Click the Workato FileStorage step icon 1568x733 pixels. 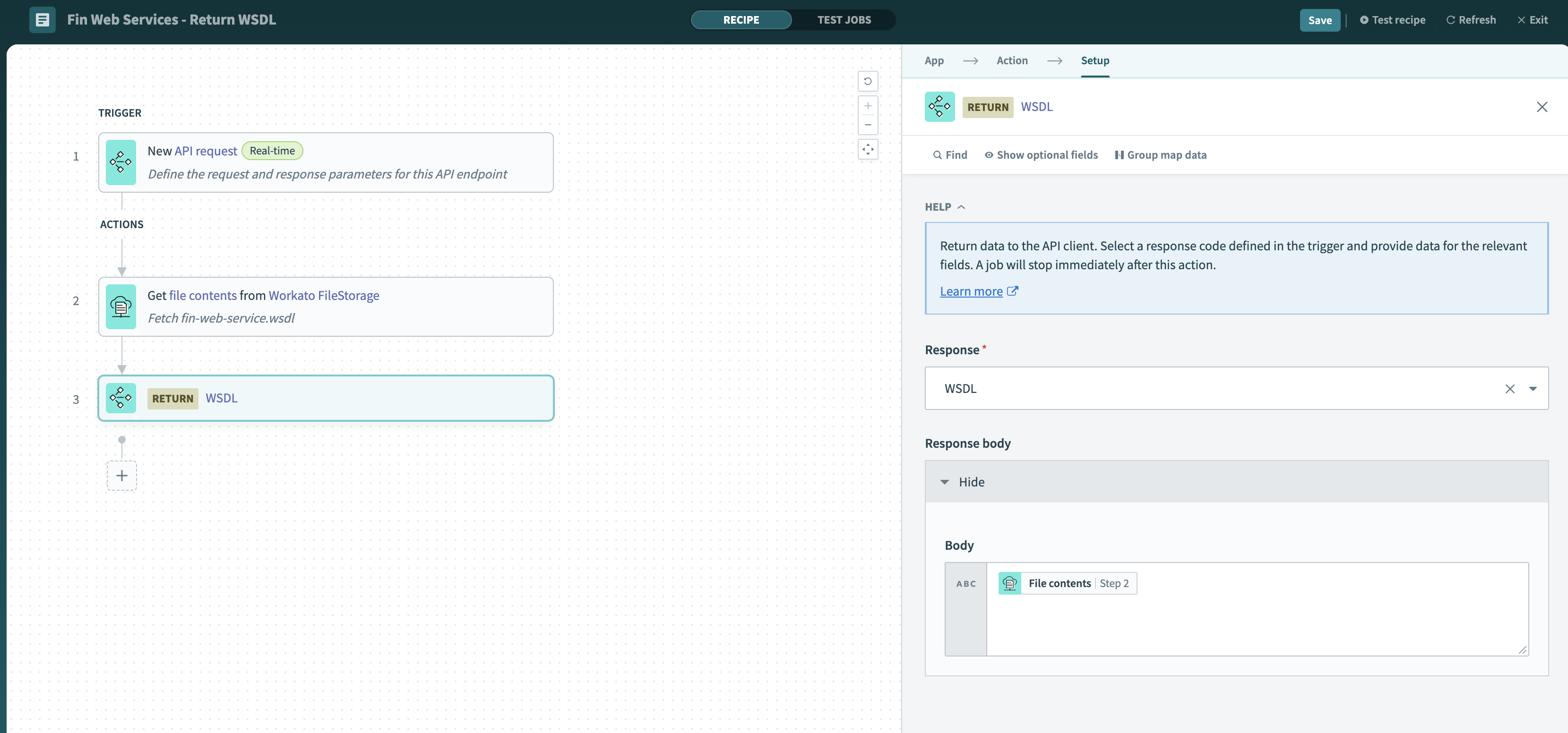121,307
